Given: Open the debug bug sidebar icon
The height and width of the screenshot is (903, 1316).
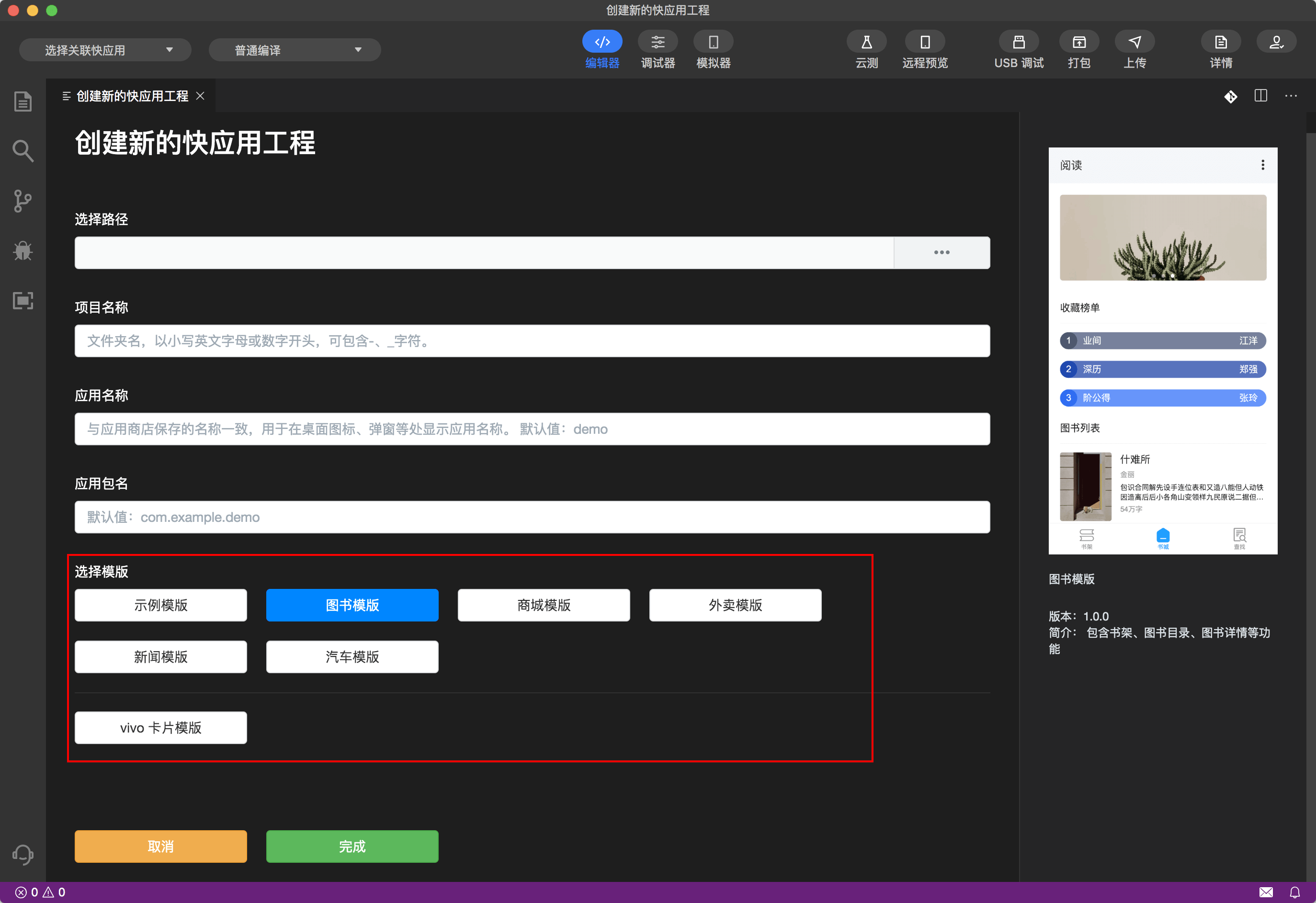Looking at the screenshot, I should 23,251.
